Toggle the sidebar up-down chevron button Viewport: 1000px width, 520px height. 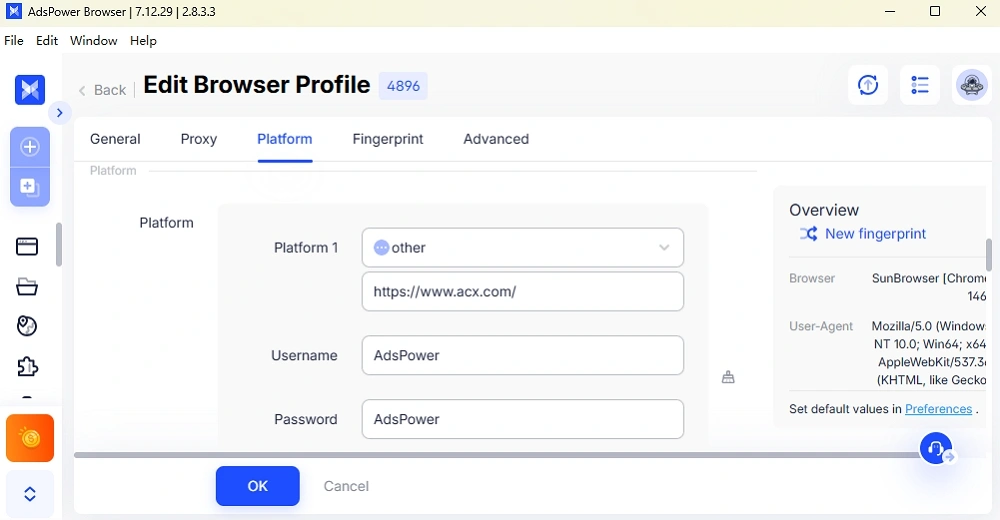[30, 494]
